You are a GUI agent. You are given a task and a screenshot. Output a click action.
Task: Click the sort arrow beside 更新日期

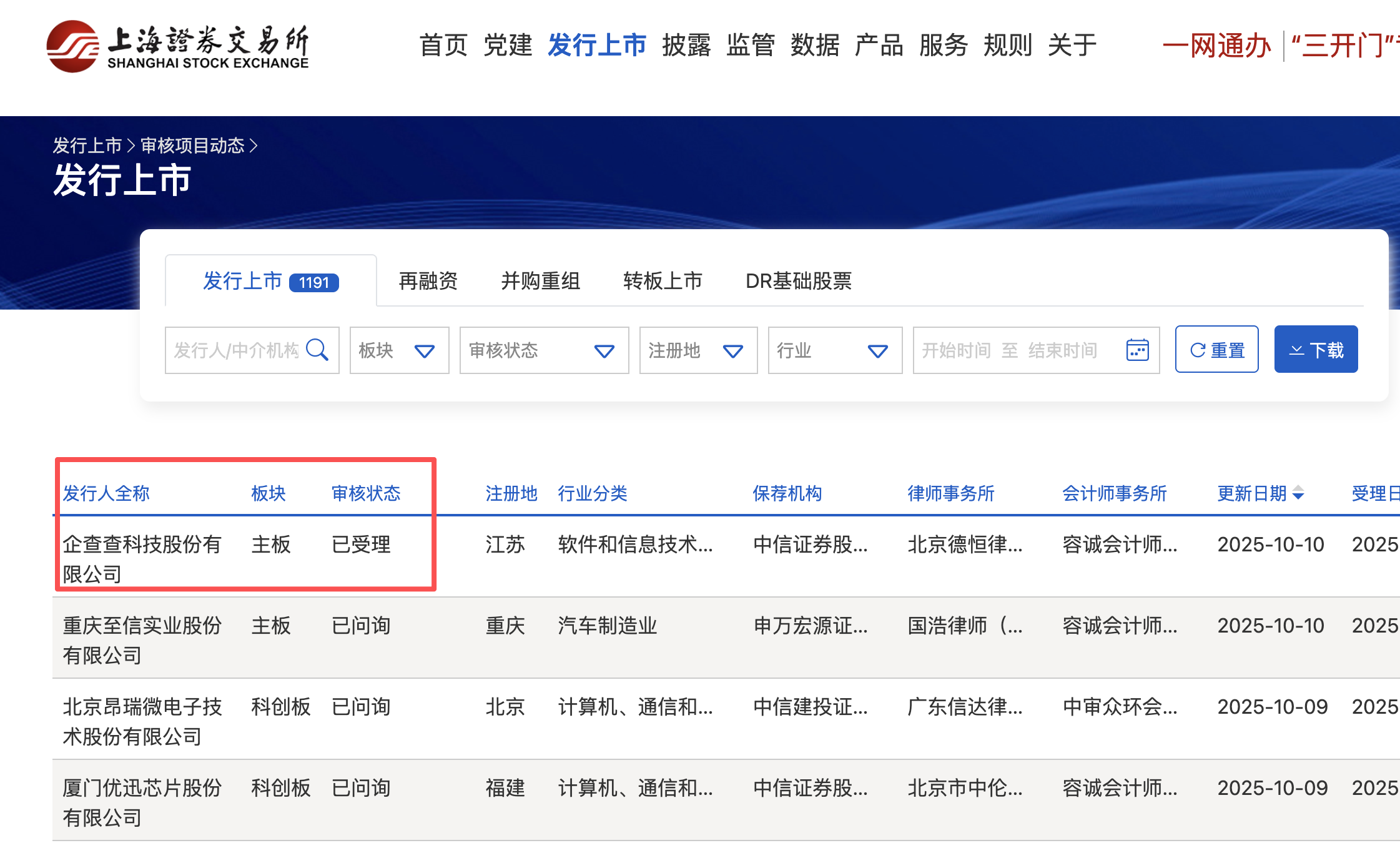pos(1299,493)
